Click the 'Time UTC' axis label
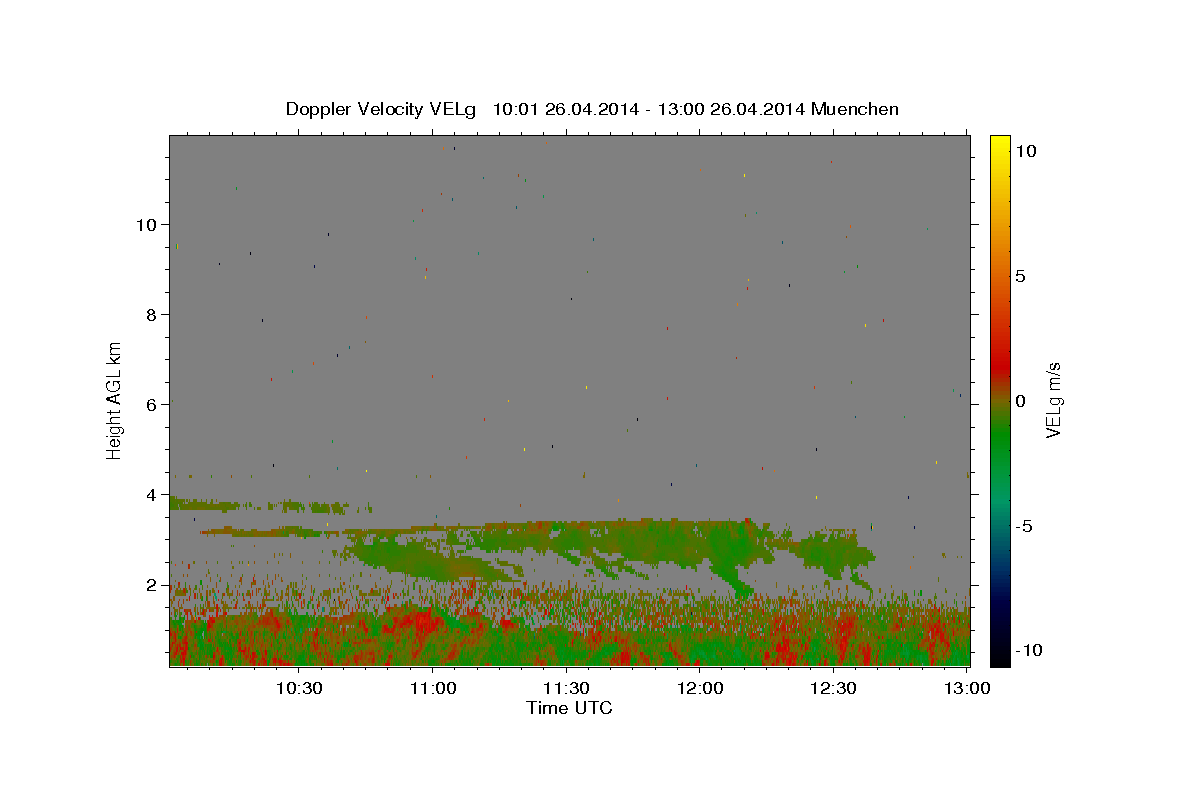 click(569, 708)
